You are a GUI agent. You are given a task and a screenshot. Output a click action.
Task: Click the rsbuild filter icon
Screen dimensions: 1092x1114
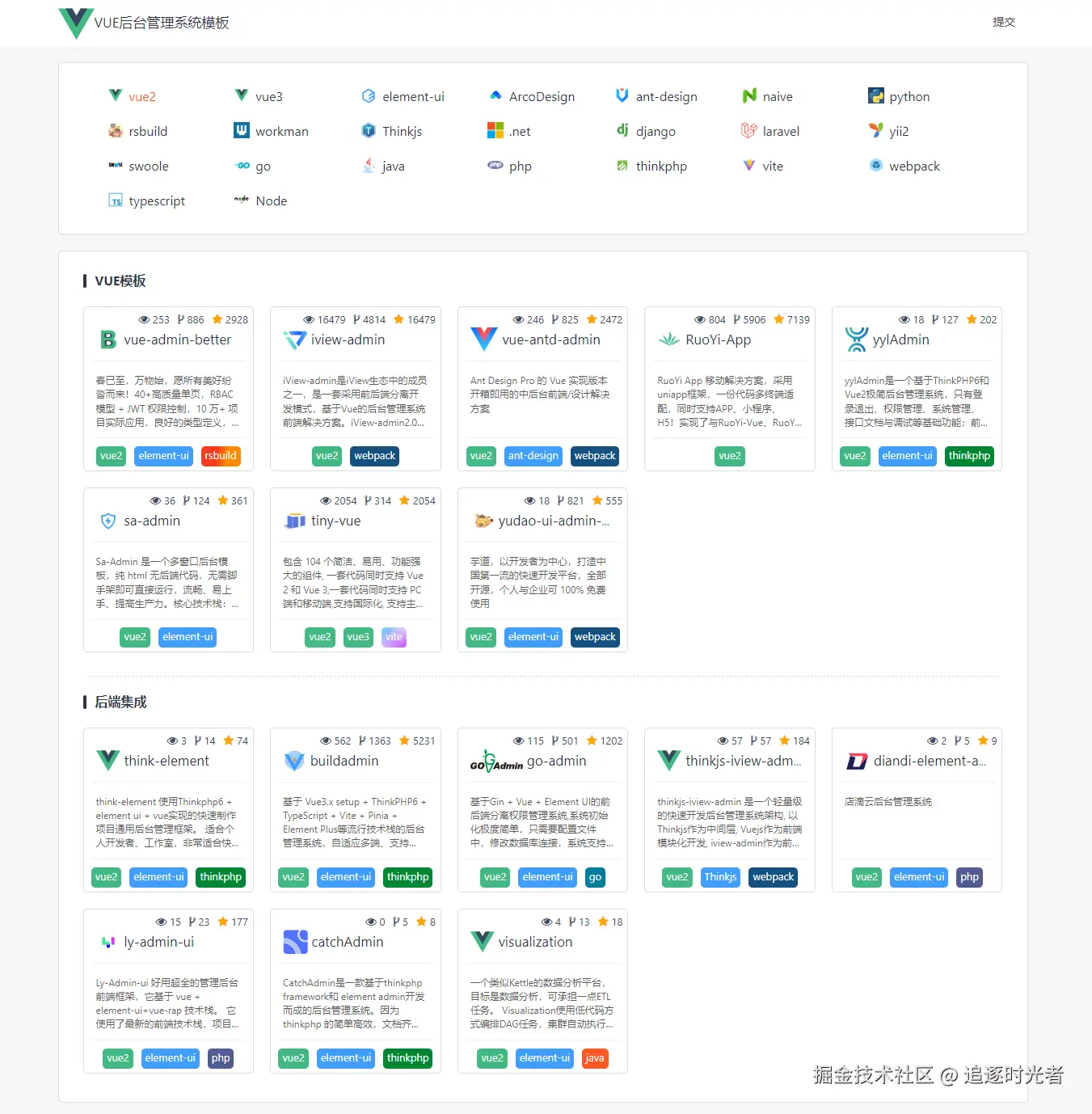116,130
